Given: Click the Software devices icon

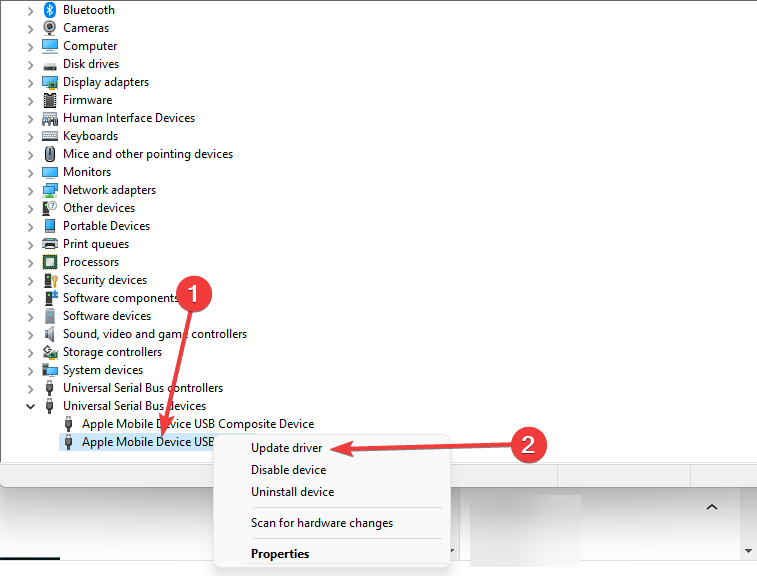Looking at the screenshot, I should click(50, 316).
